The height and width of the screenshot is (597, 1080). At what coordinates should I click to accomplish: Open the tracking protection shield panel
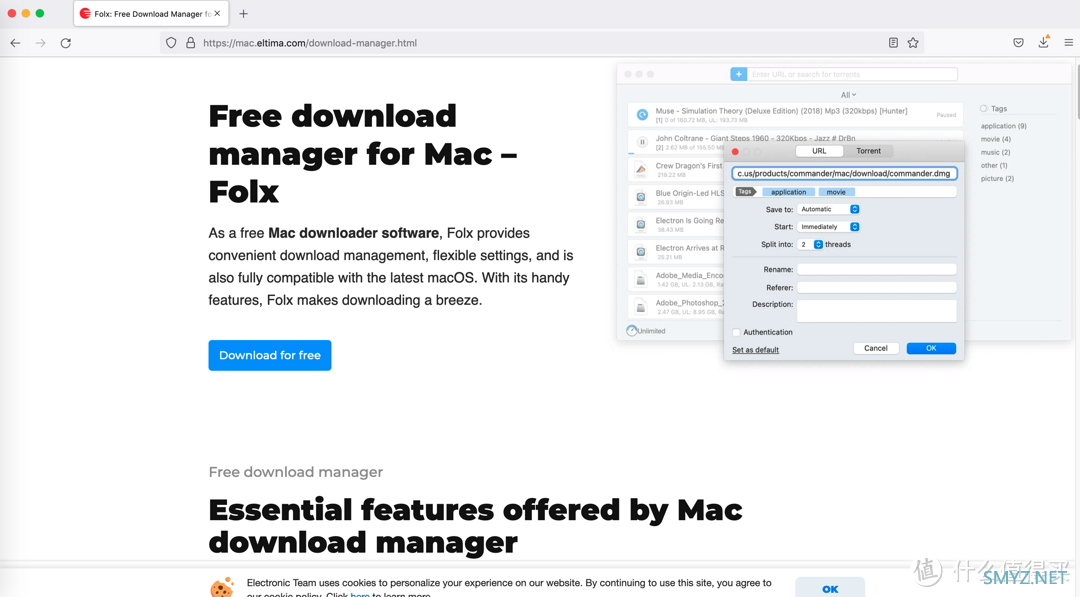(171, 43)
